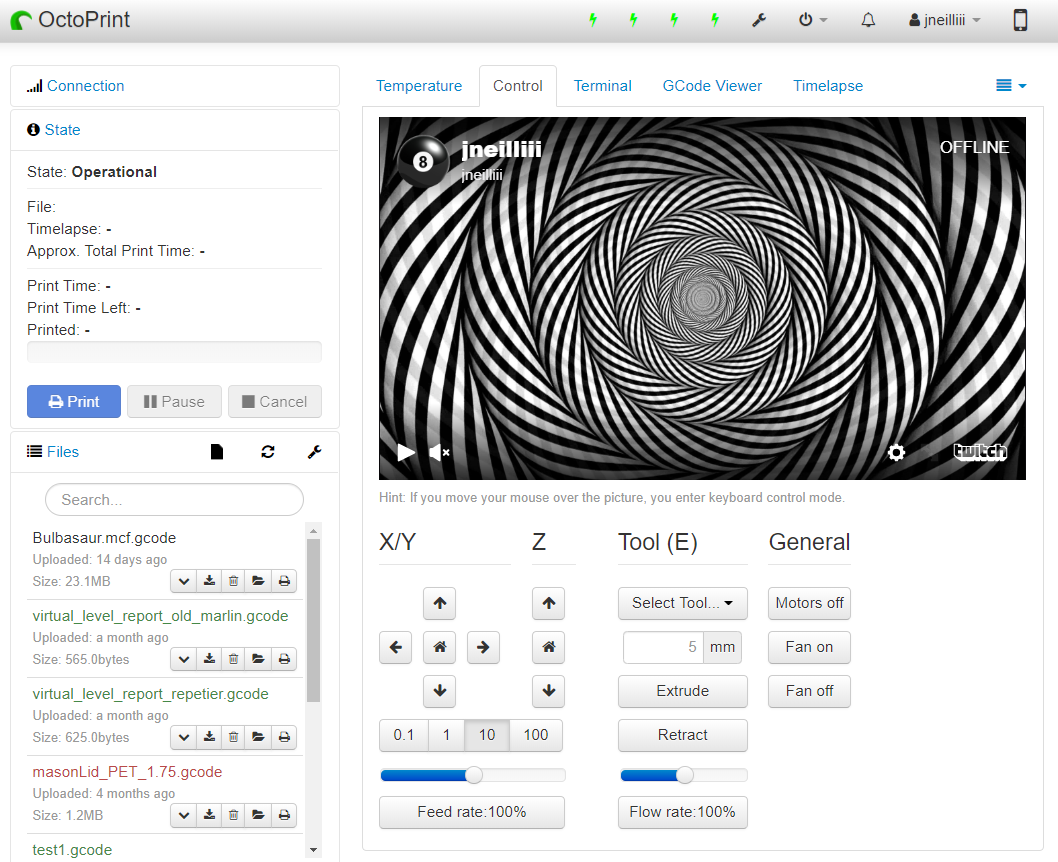Jog Y axis down arrow

pyautogui.click(x=439, y=691)
